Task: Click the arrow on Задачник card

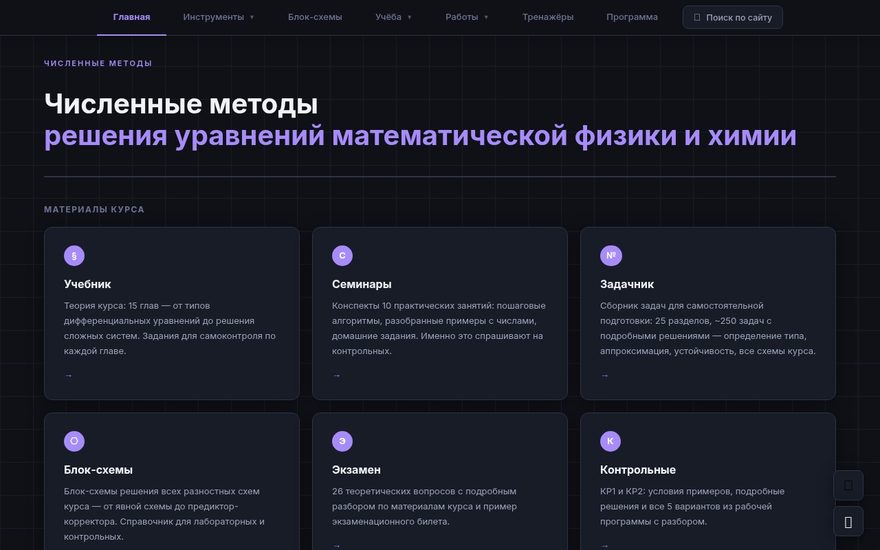Action: (605, 375)
